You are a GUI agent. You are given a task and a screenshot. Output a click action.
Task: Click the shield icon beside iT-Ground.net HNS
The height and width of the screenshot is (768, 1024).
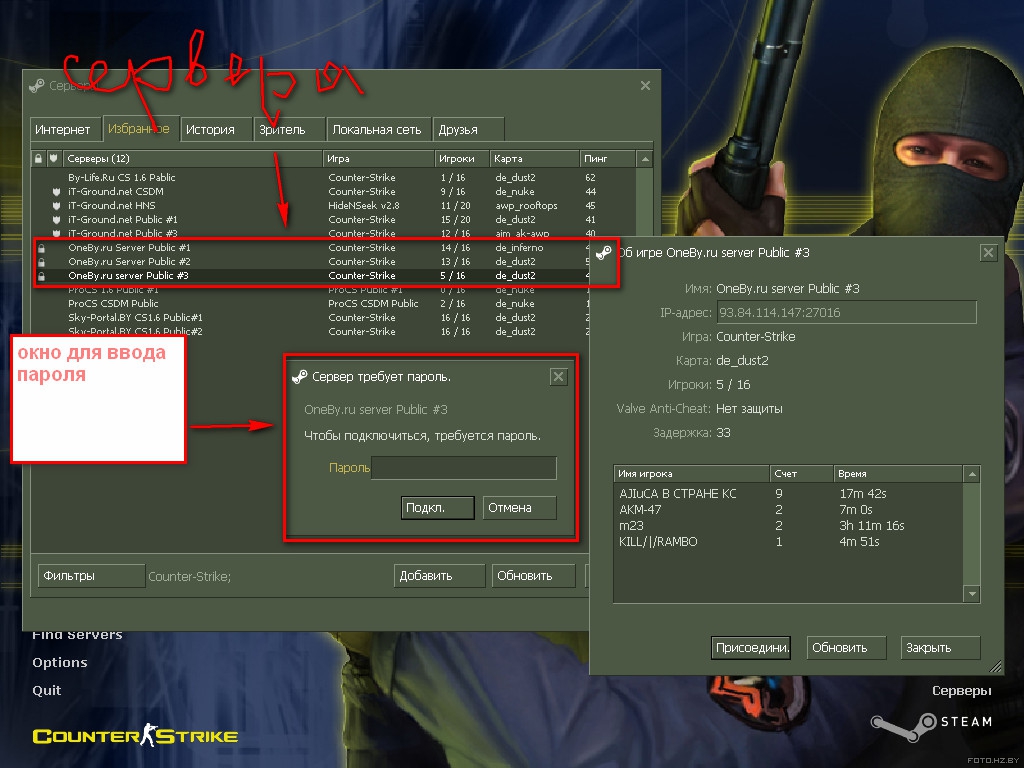coord(56,206)
